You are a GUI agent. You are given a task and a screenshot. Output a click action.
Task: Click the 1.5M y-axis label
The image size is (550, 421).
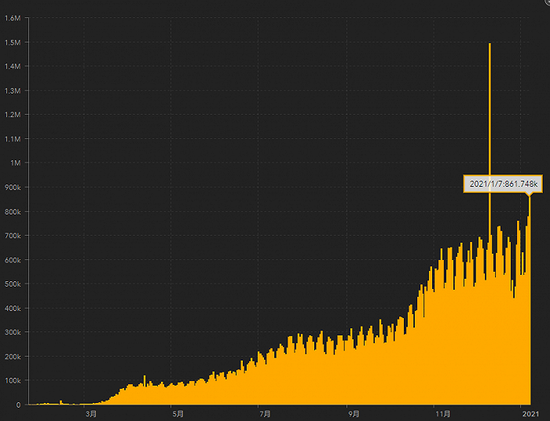point(12,42)
